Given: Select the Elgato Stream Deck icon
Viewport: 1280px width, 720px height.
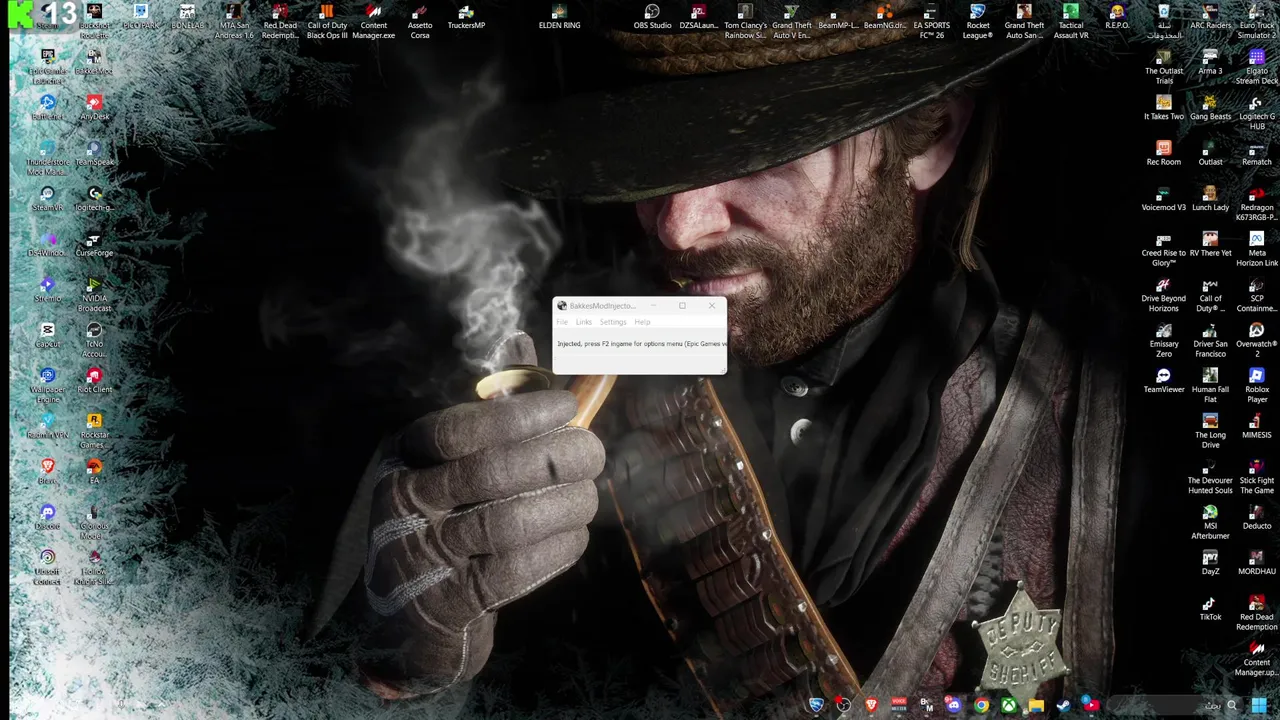Looking at the screenshot, I should 1257,66.
